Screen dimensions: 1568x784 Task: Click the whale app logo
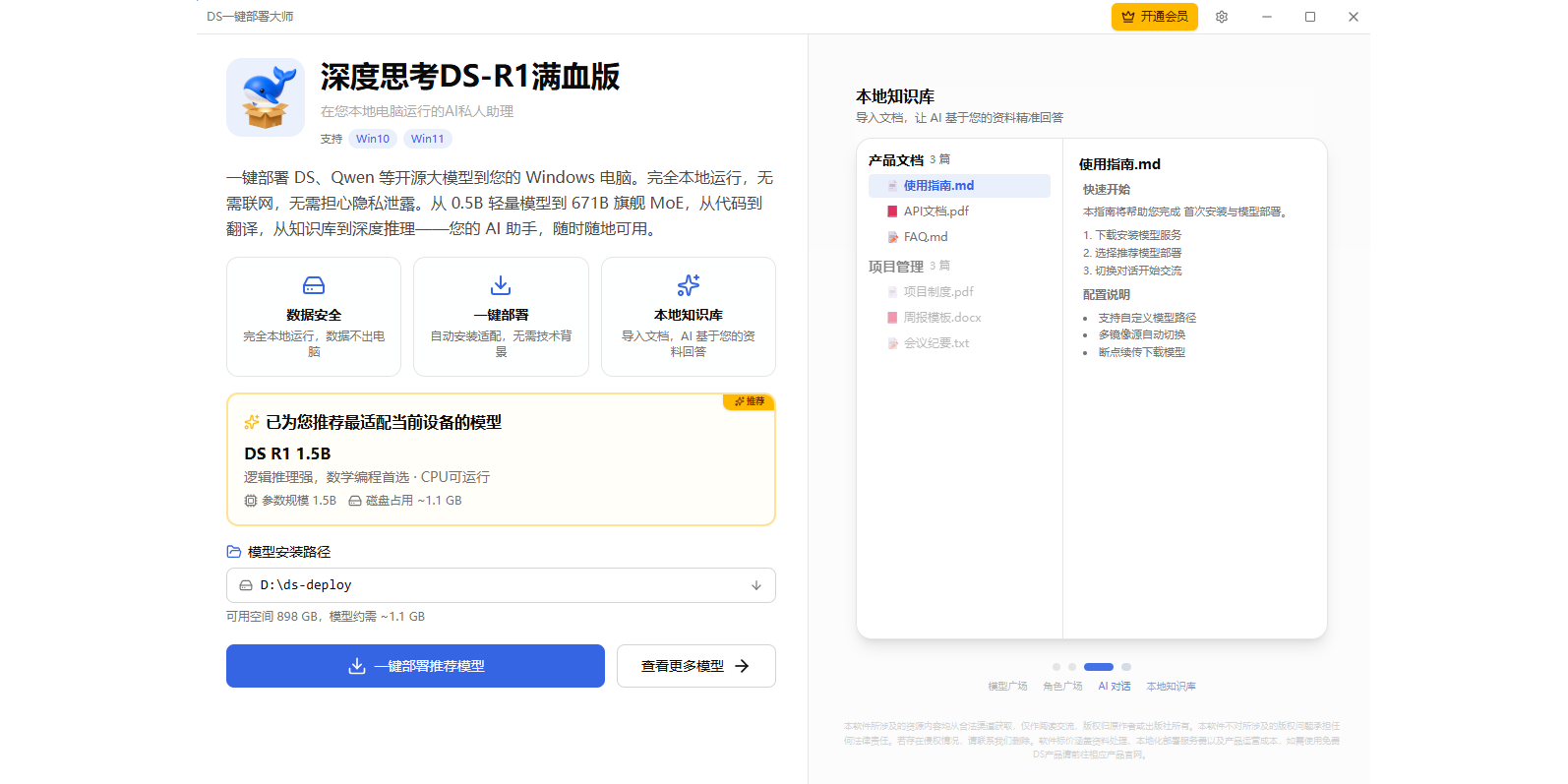[266, 97]
